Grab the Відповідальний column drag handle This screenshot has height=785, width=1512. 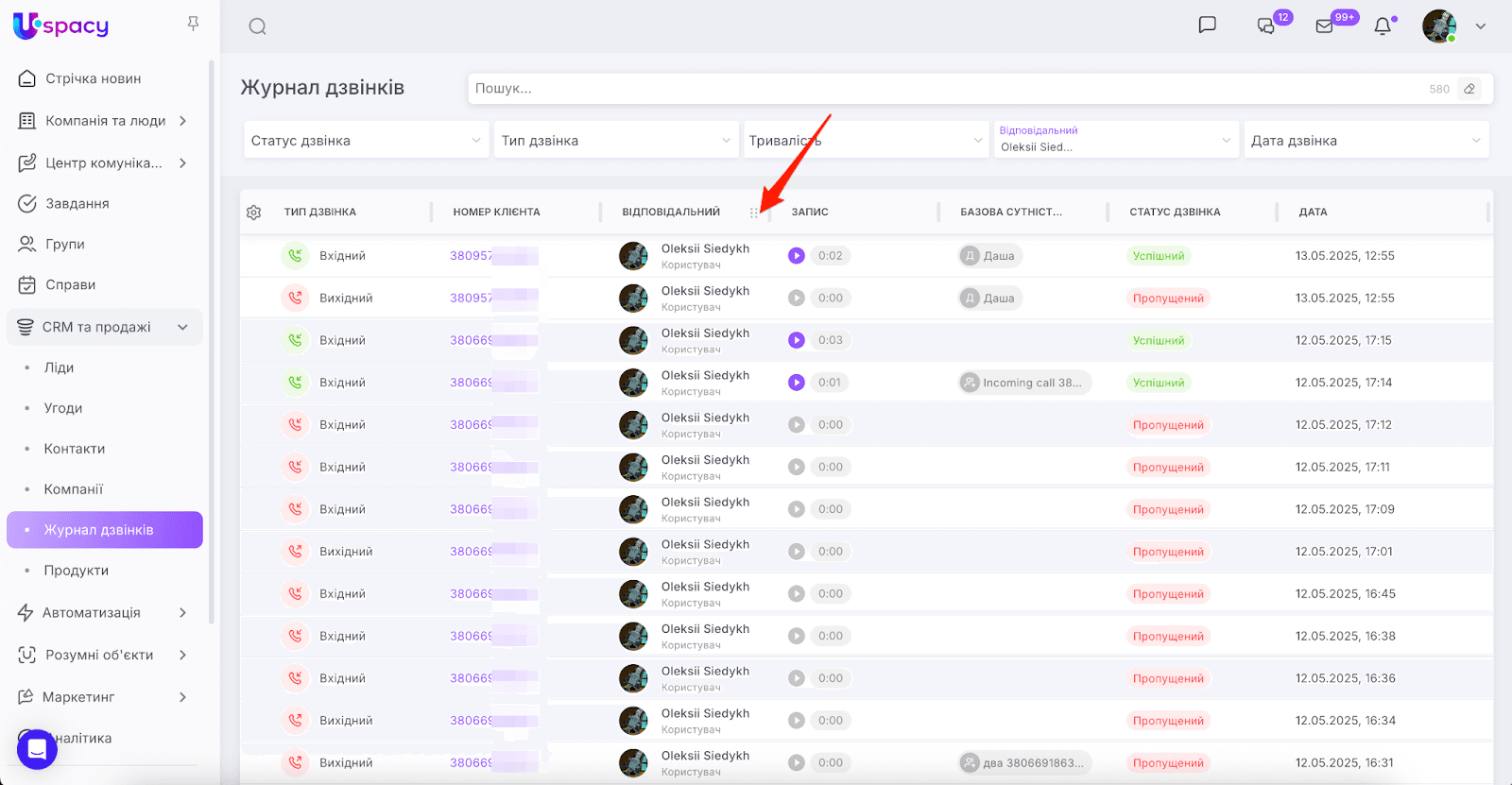click(x=753, y=213)
